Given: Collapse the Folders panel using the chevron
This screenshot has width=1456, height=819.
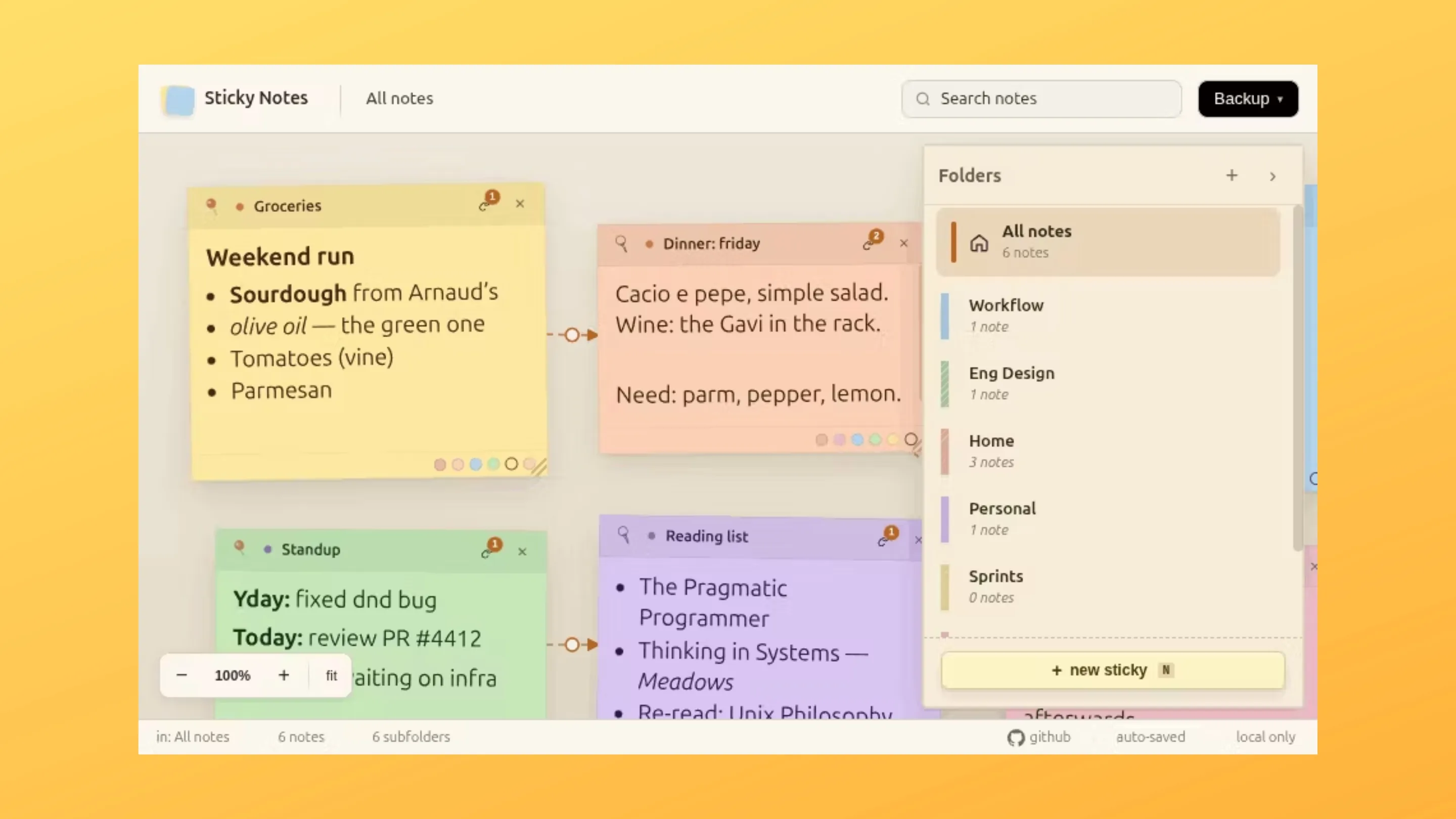Looking at the screenshot, I should pyautogui.click(x=1272, y=176).
